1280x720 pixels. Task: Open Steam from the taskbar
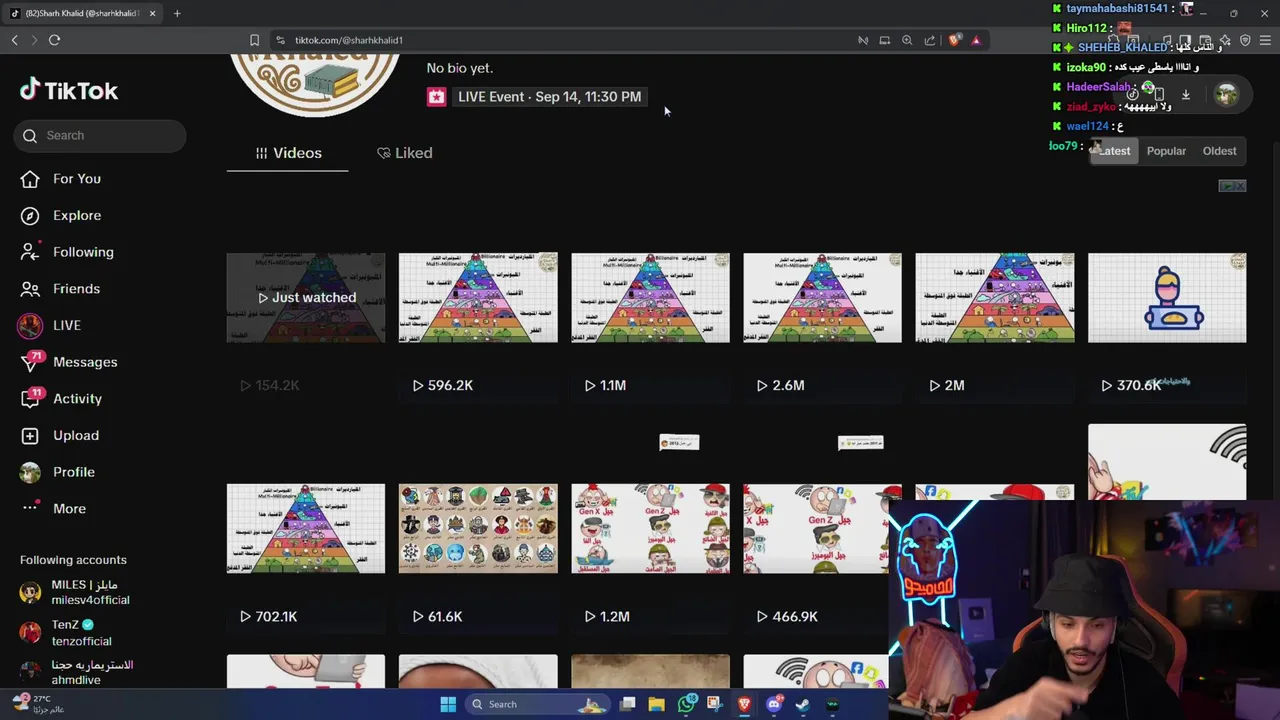coord(803,704)
